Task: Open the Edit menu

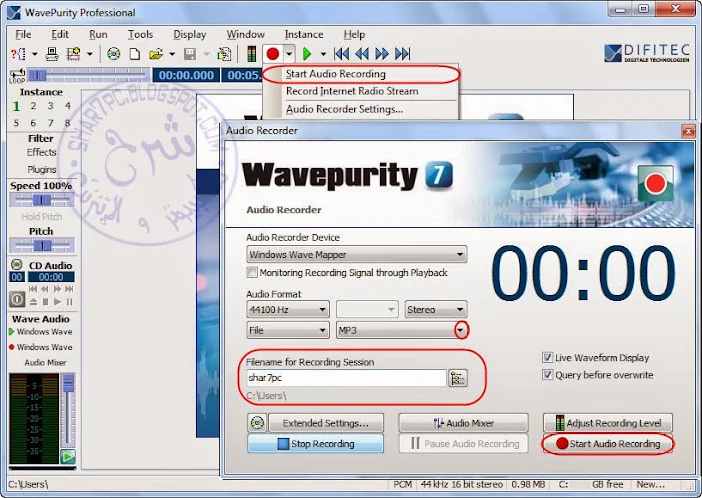Action: [x=60, y=34]
